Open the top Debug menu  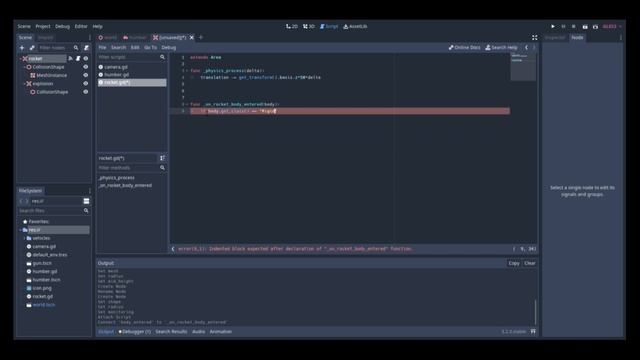(62, 27)
